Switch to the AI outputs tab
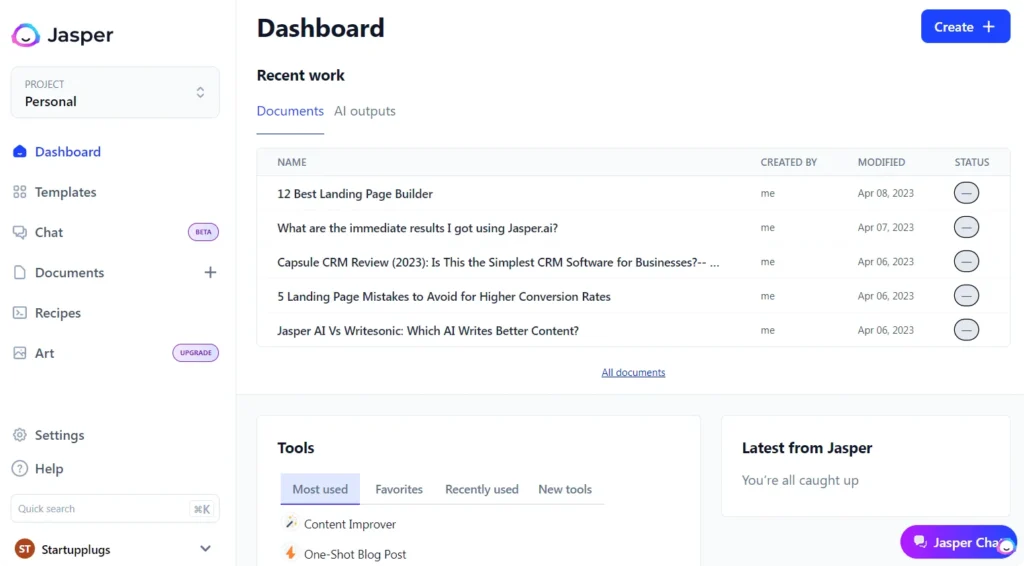The height and width of the screenshot is (566, 1024). (365, 111)
